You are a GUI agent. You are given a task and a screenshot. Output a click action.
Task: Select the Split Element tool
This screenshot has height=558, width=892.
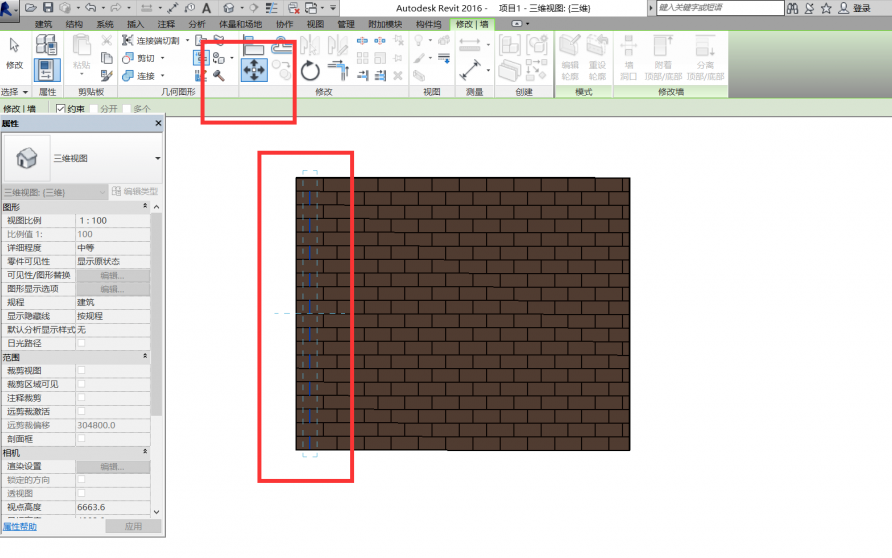coord(362,41)
